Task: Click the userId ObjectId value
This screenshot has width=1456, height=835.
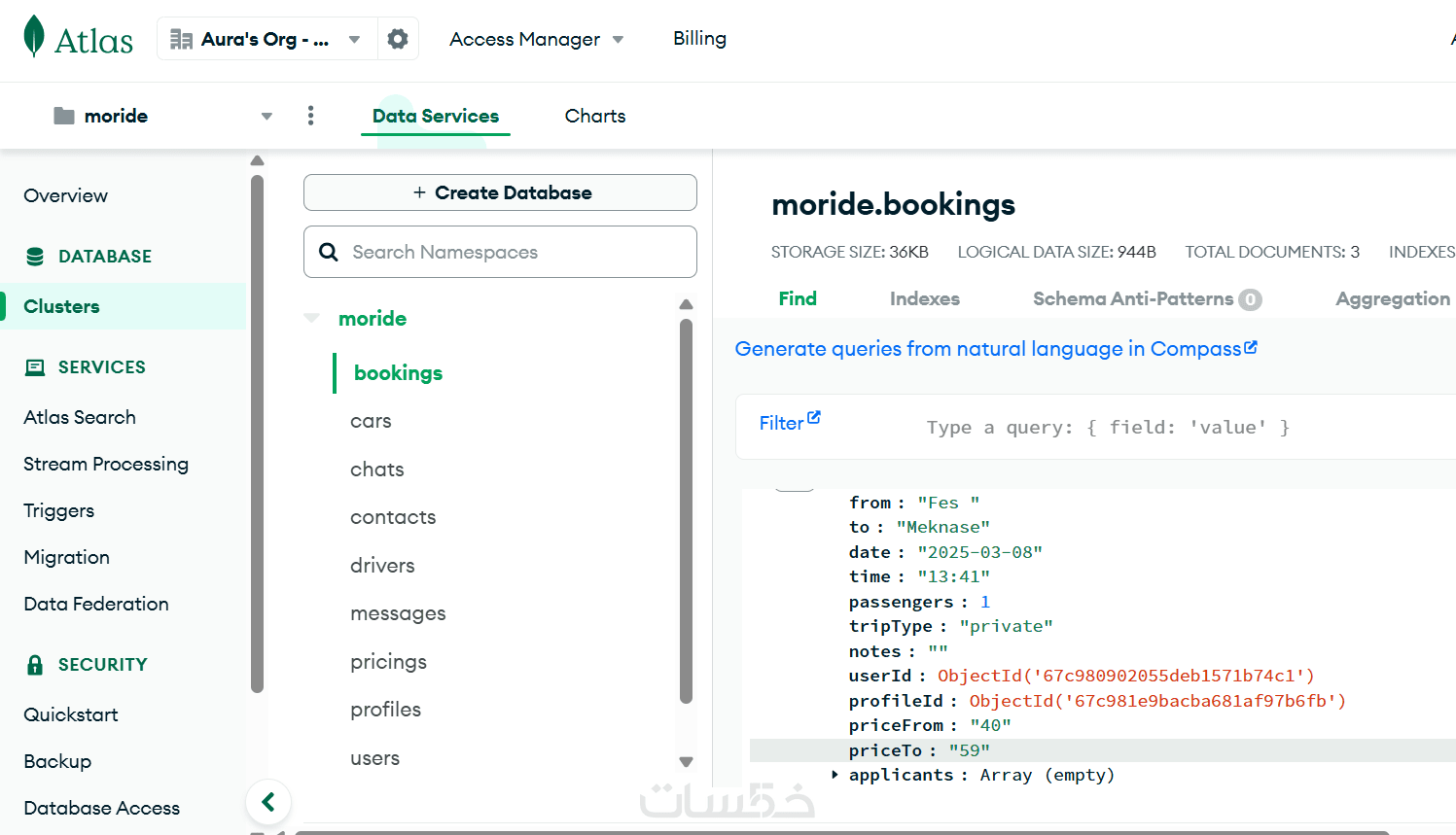Action: (1126, 676)
